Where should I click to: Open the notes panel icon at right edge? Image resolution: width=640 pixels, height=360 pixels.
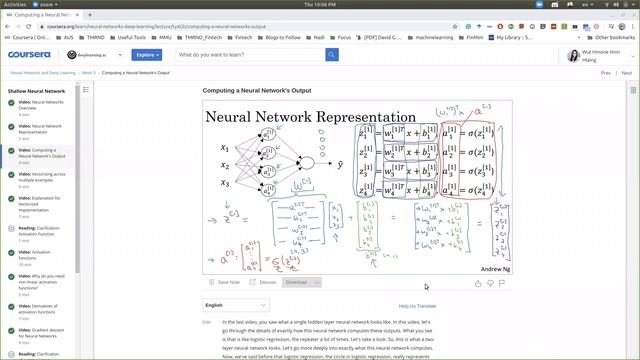click(x=633, y=90)
